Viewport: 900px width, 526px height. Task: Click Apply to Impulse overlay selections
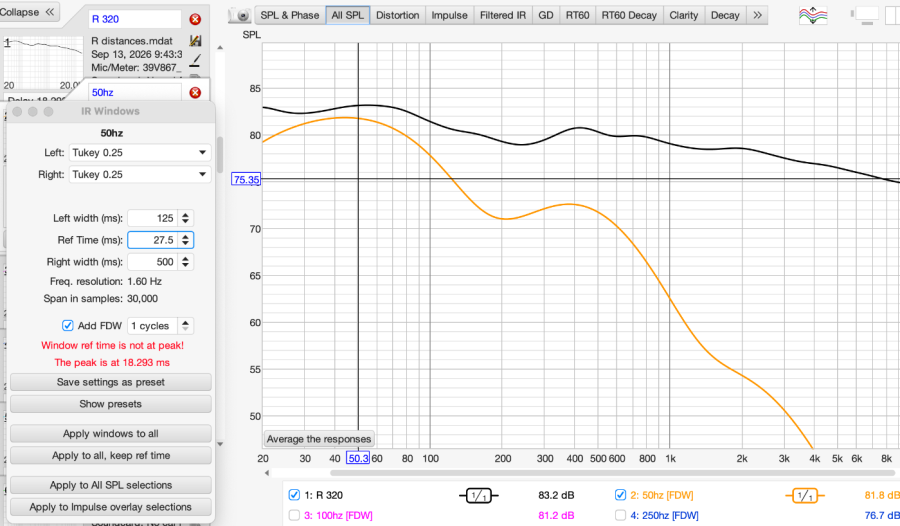[x=111, y=507]
